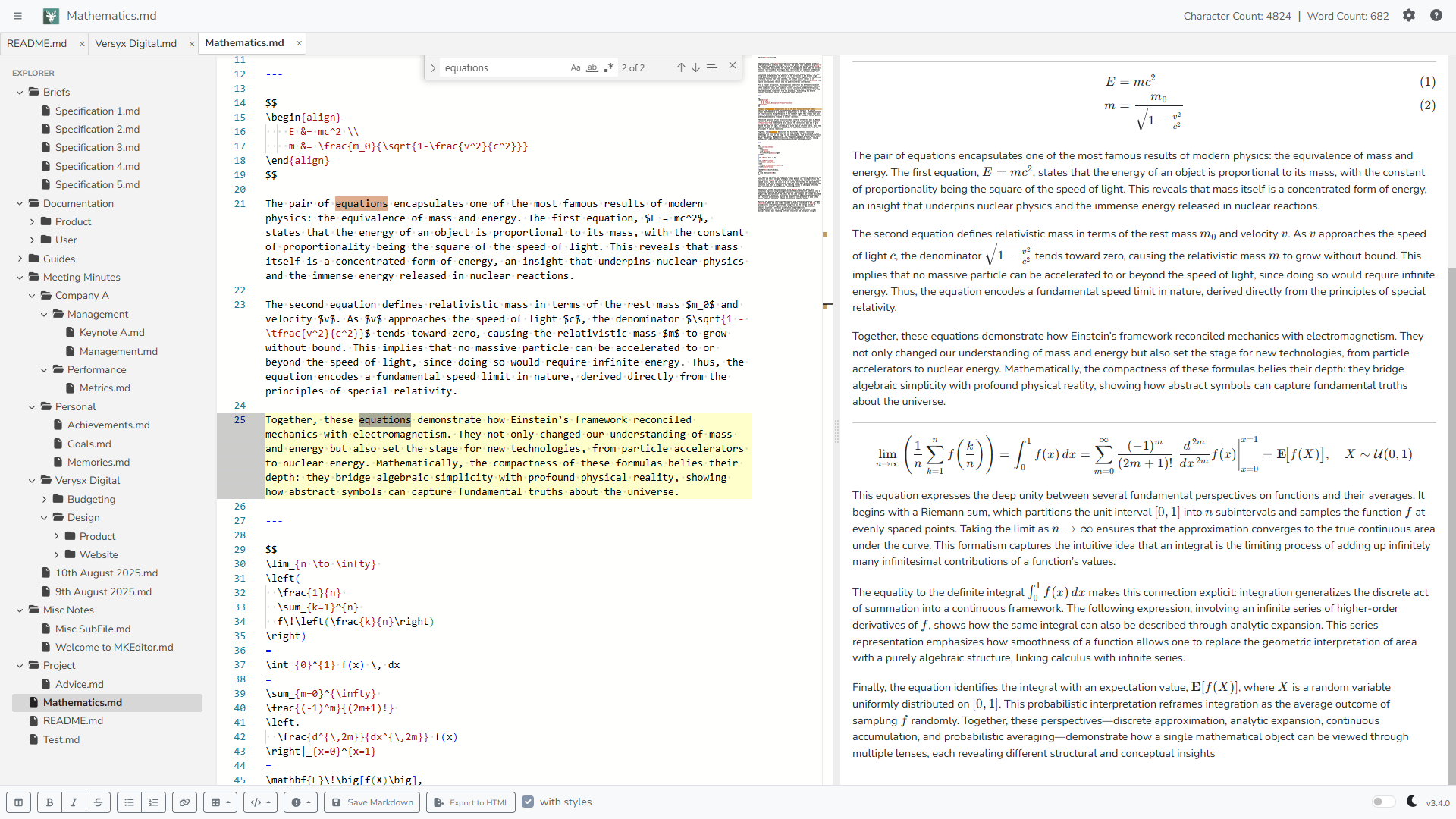Viewport: 1456px width, 819px height.
Task: Go to previous find match
Action: point(681,67)
